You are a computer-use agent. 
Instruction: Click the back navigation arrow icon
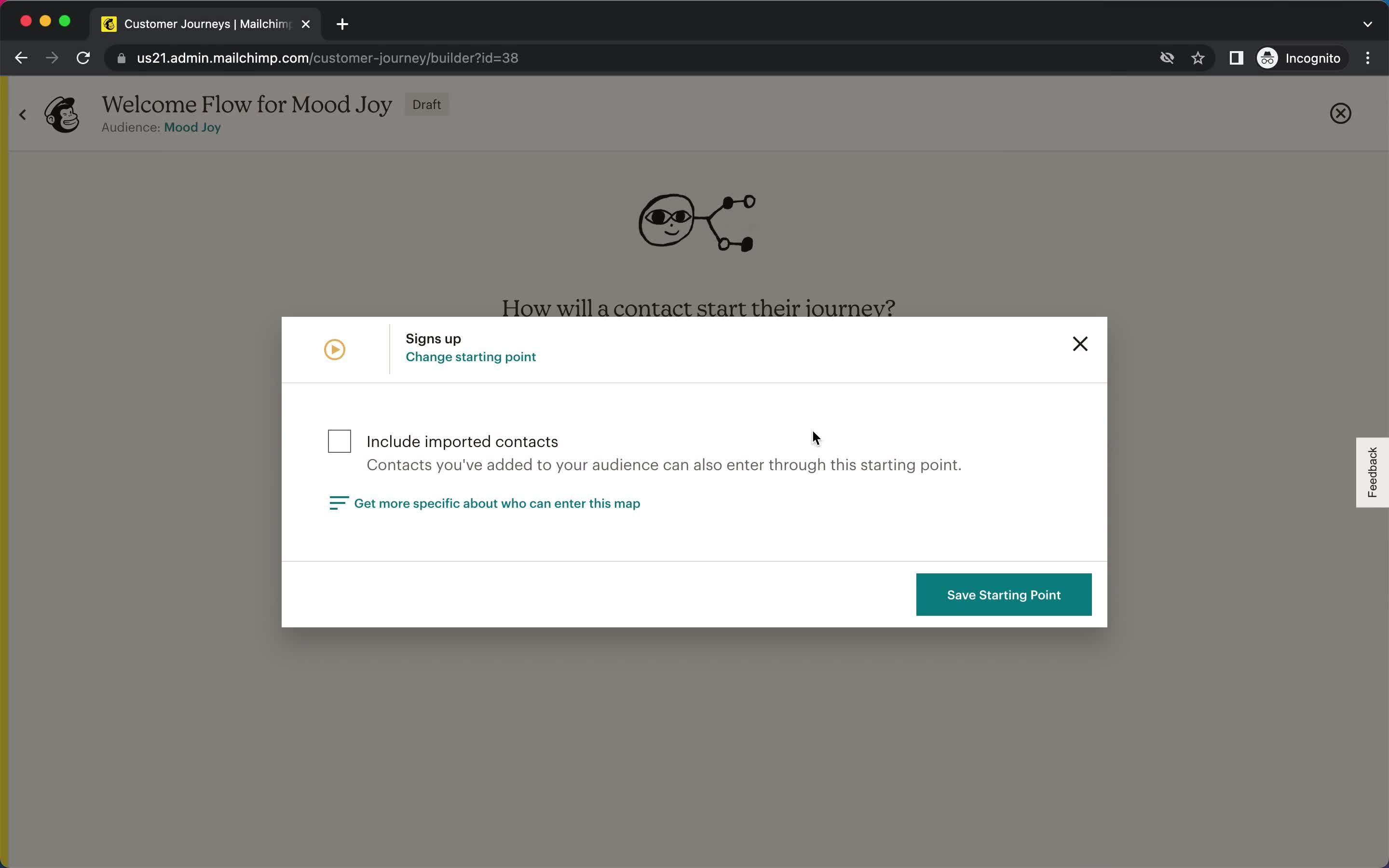pyautogui.click(x=21, y=58)
